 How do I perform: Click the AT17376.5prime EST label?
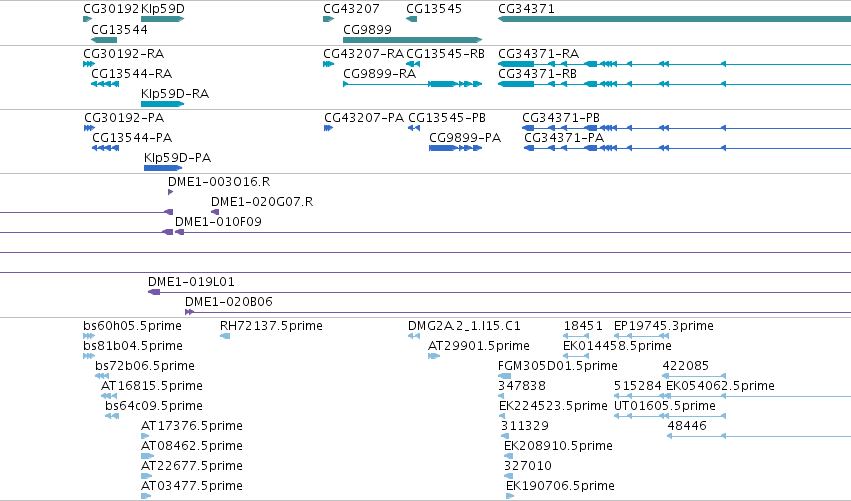192,426
